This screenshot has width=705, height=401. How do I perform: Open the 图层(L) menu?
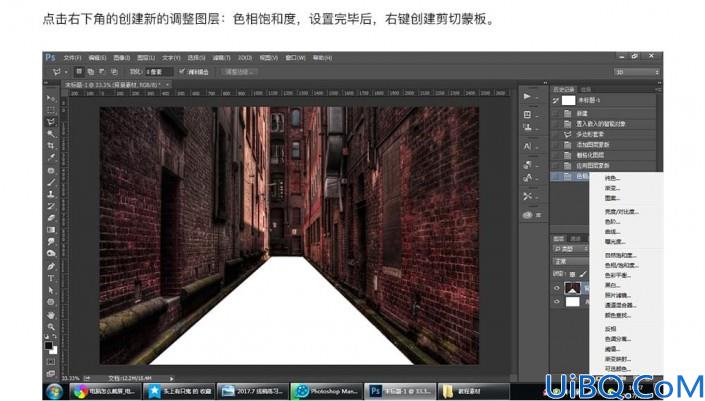146,58
